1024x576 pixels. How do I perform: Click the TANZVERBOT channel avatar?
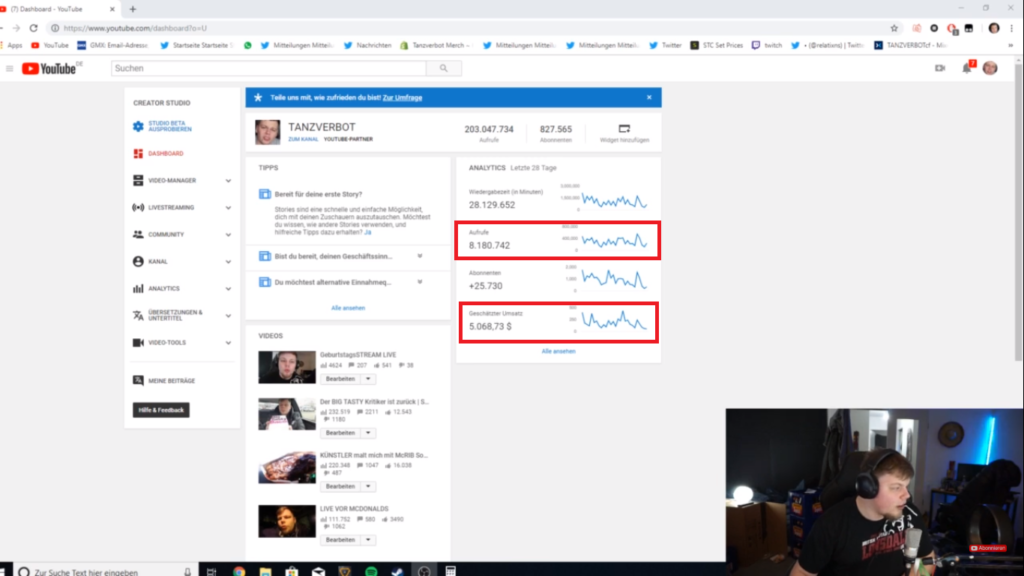pos(267,132)
